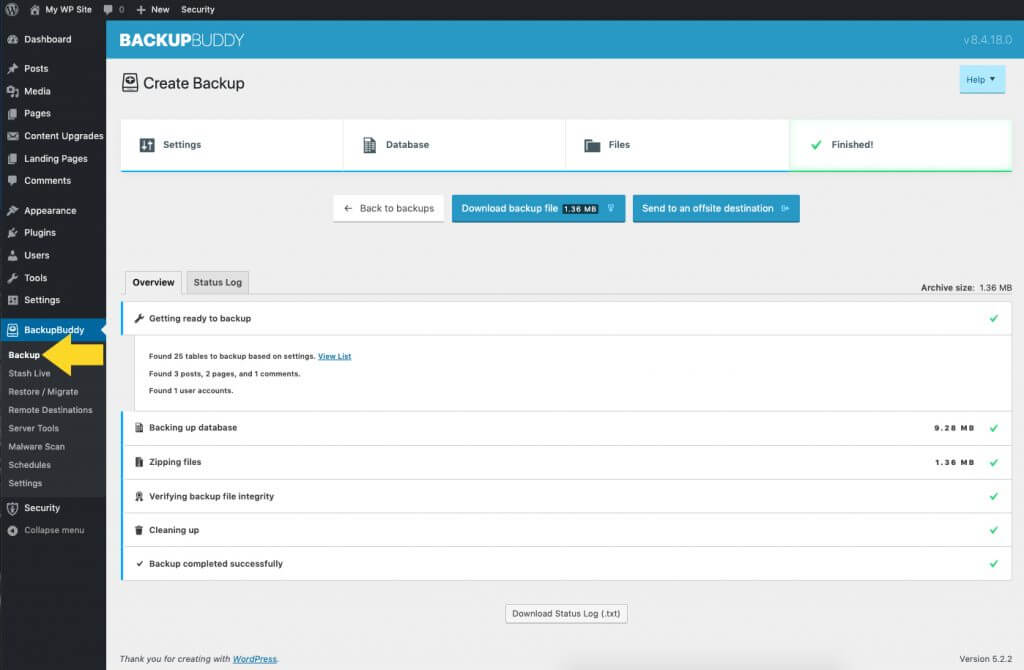The width and height of the screenshot is (1024, 670).
Task: Click the 'Found 3 posts, 2 pages' line
Action: (x=224, y=374)
